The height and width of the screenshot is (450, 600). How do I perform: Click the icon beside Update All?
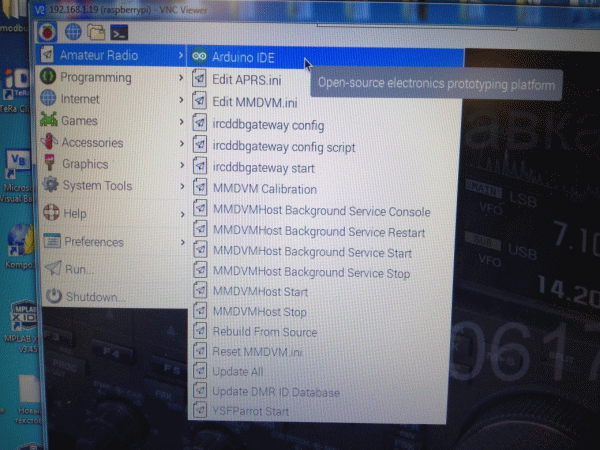(x=200, y=370)
